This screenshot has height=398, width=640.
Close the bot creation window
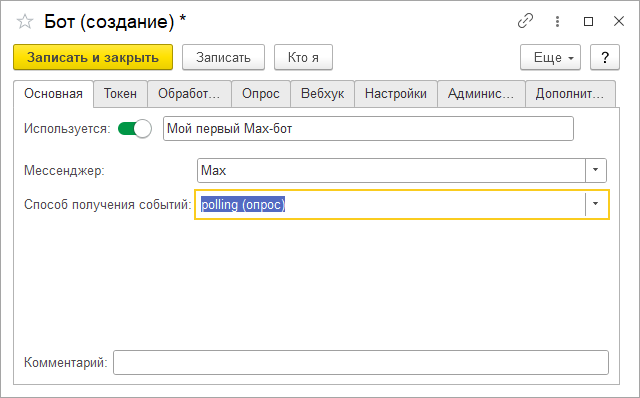click(619, 21)
